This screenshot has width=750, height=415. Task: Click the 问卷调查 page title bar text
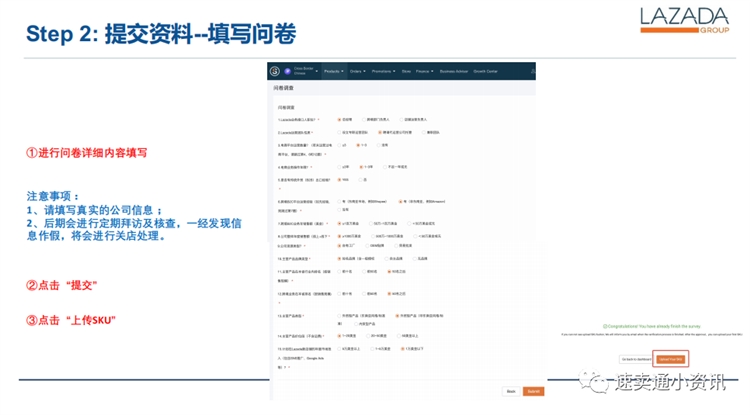point(284,88)
